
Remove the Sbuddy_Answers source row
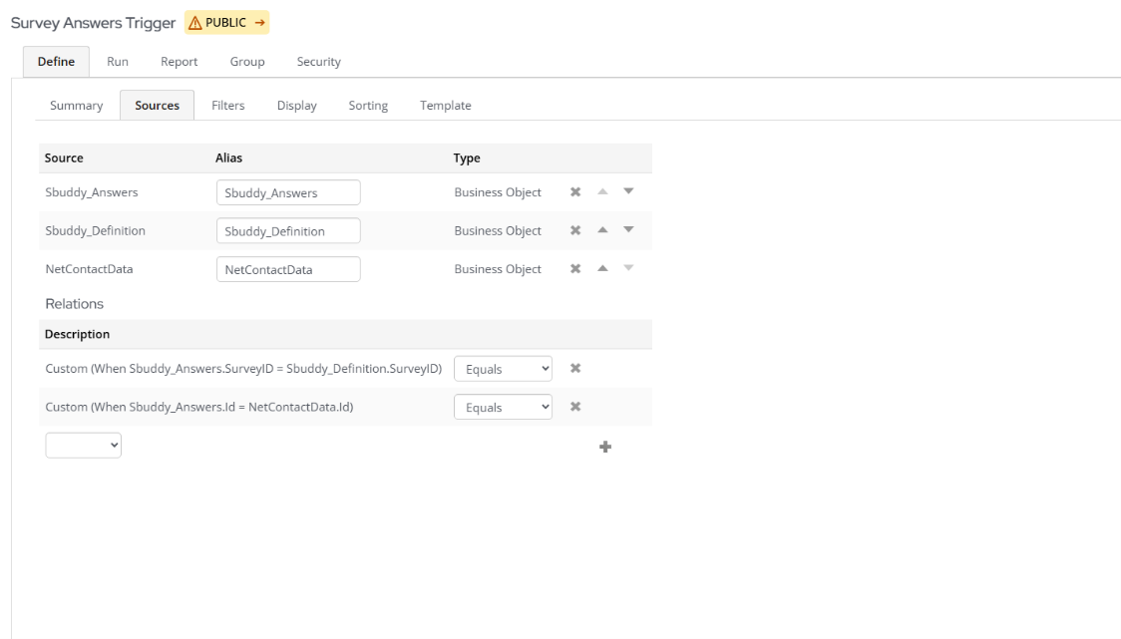click(x=576, y=192)
